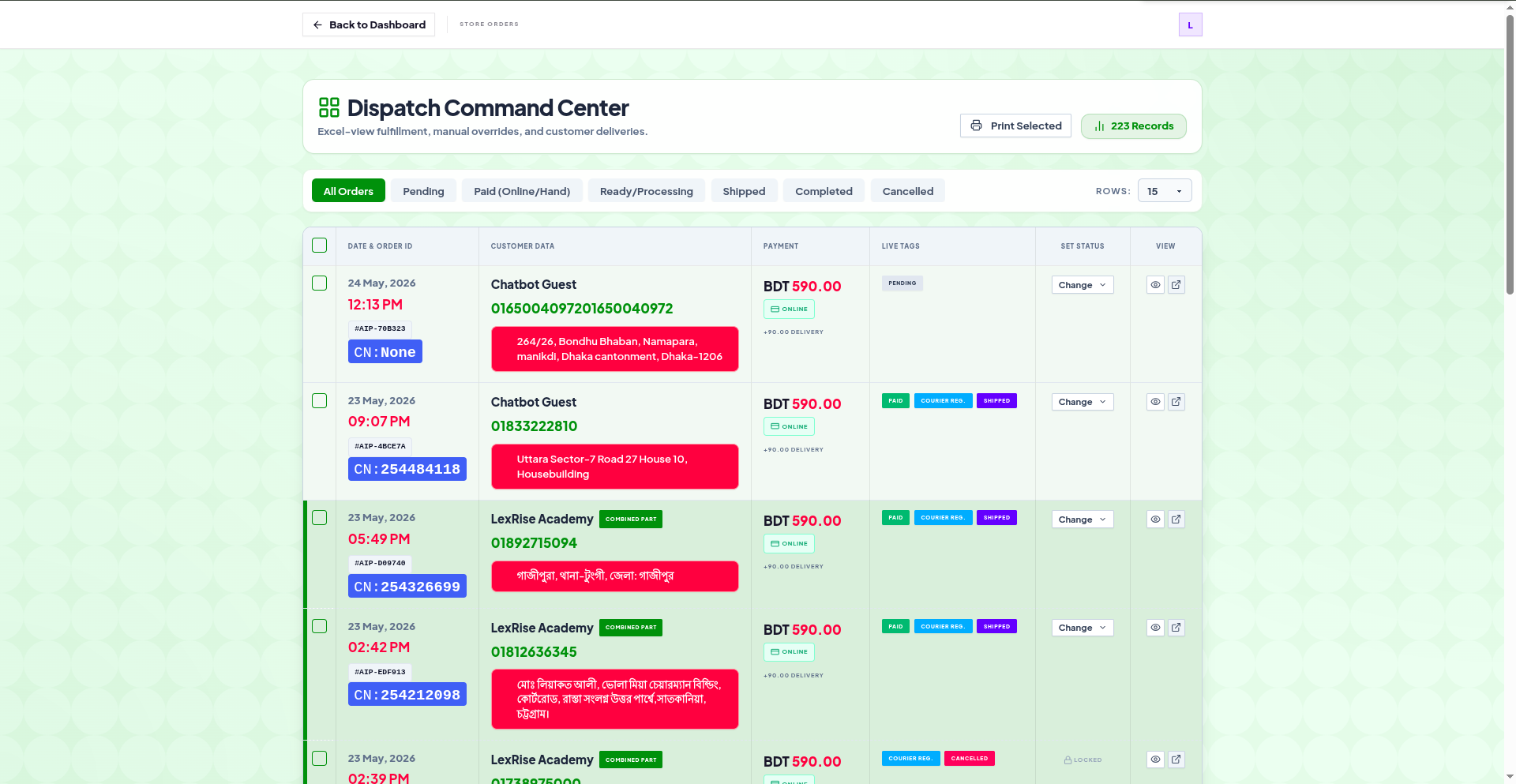Click eye icon on locked cancelled order
Image resolution: width=1516 pixels, height=784 pixels.
click(x=1155, y=760)
